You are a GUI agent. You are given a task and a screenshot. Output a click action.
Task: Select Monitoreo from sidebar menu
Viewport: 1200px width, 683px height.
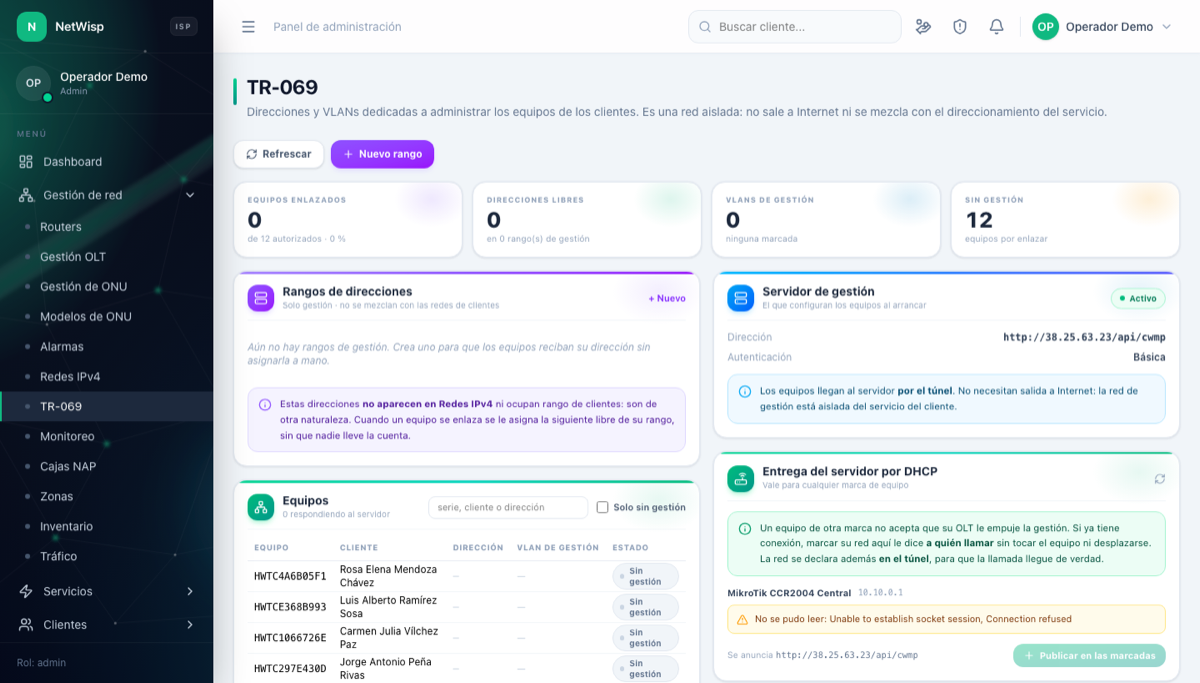(67, 436)
